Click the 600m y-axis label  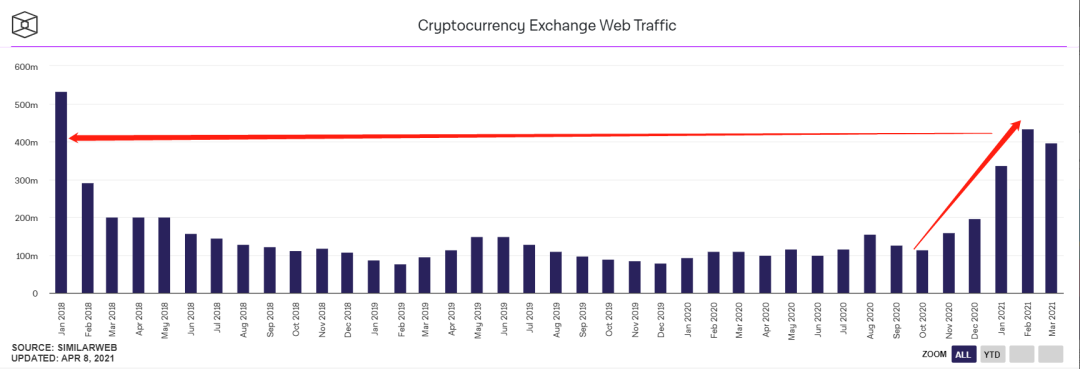tap(25, 67)
